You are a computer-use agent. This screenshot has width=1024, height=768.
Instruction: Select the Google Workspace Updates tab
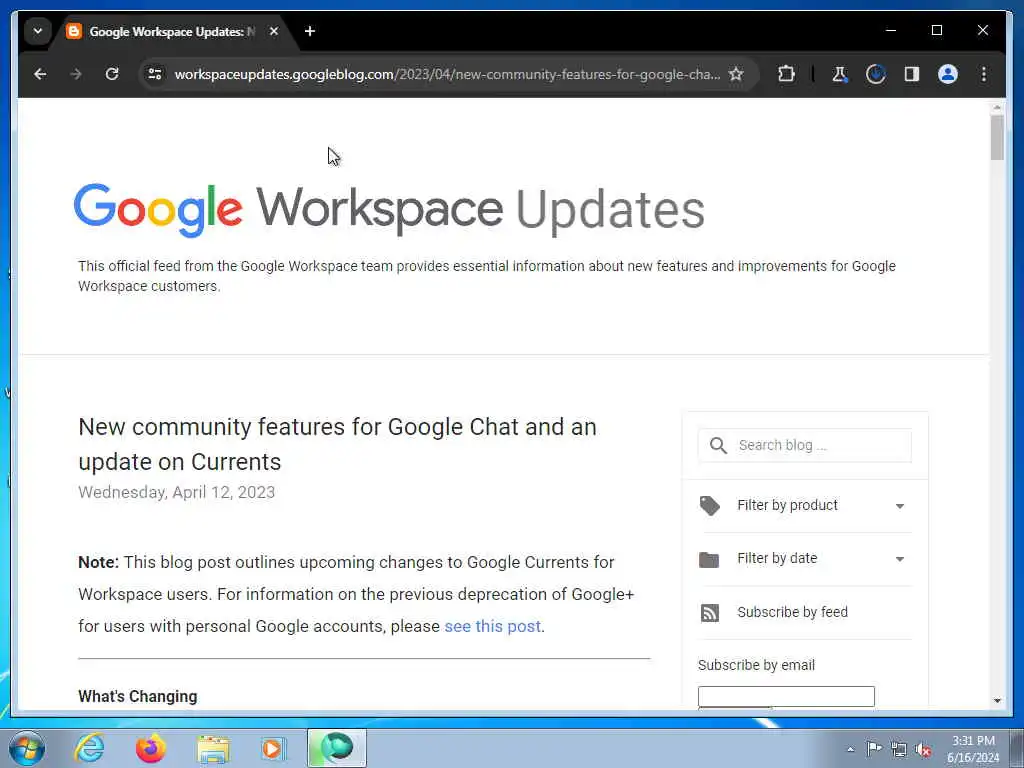[x=172, y=31]
